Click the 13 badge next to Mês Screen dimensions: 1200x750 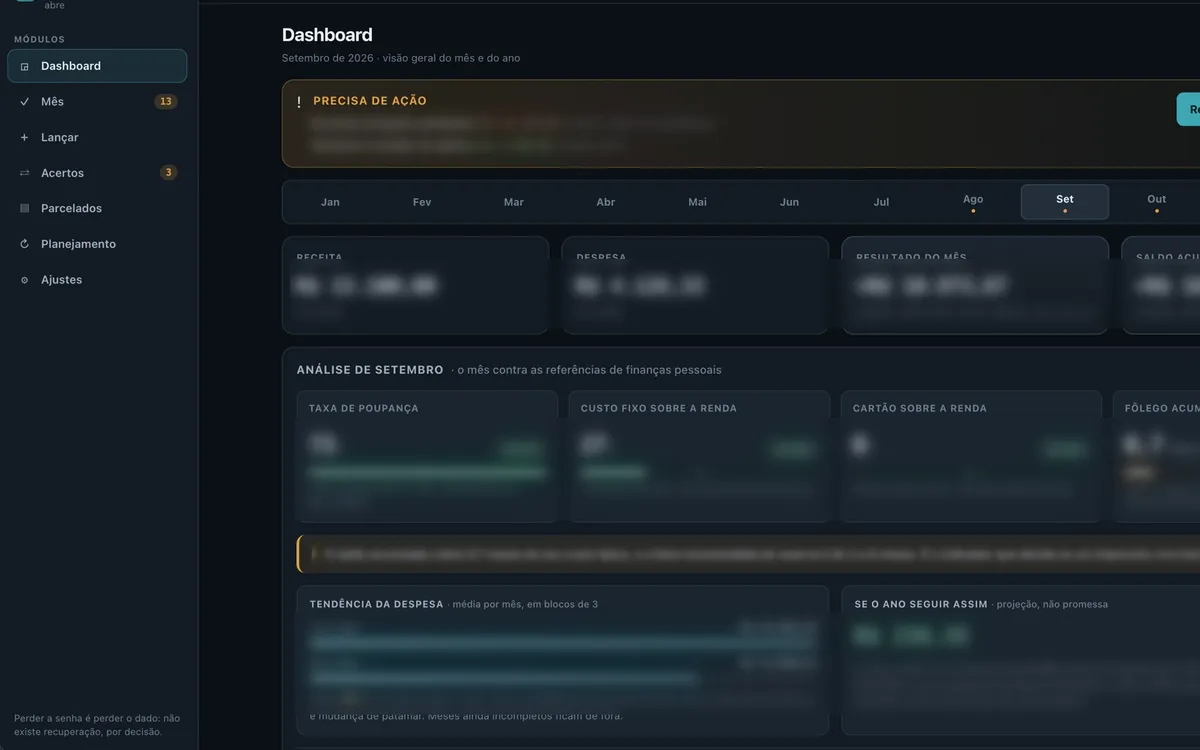[166, 102]
